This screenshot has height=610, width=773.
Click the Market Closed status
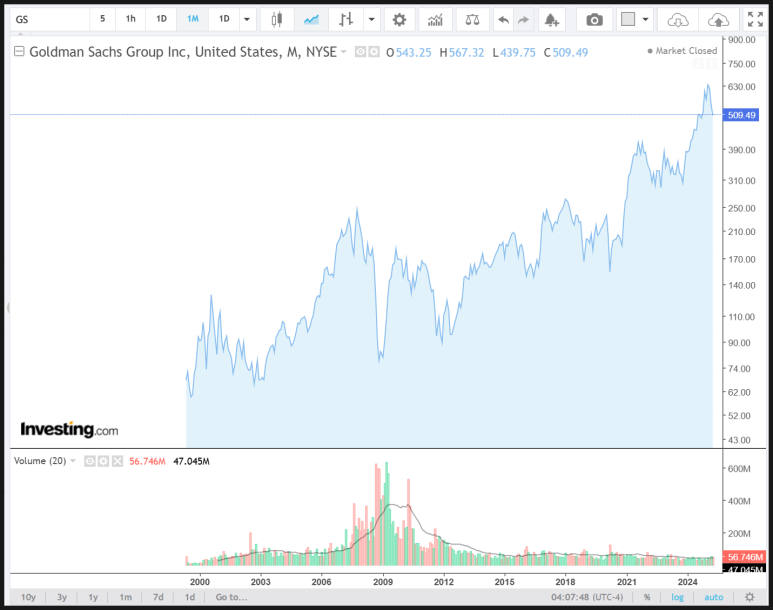(682, 51)
